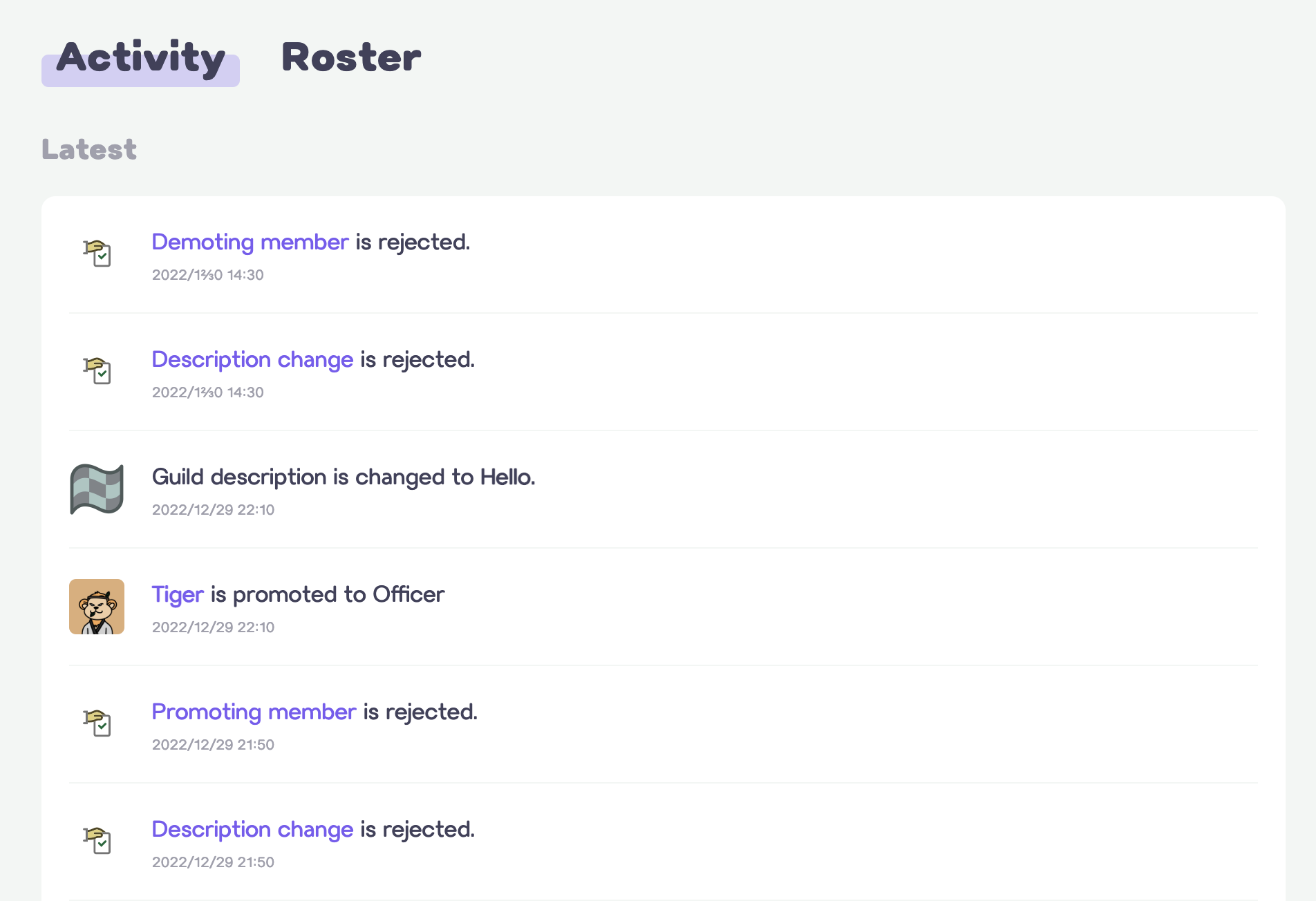
Task: Click the 14:30 timestamp under Demoting member
Action: click(207, 275)
